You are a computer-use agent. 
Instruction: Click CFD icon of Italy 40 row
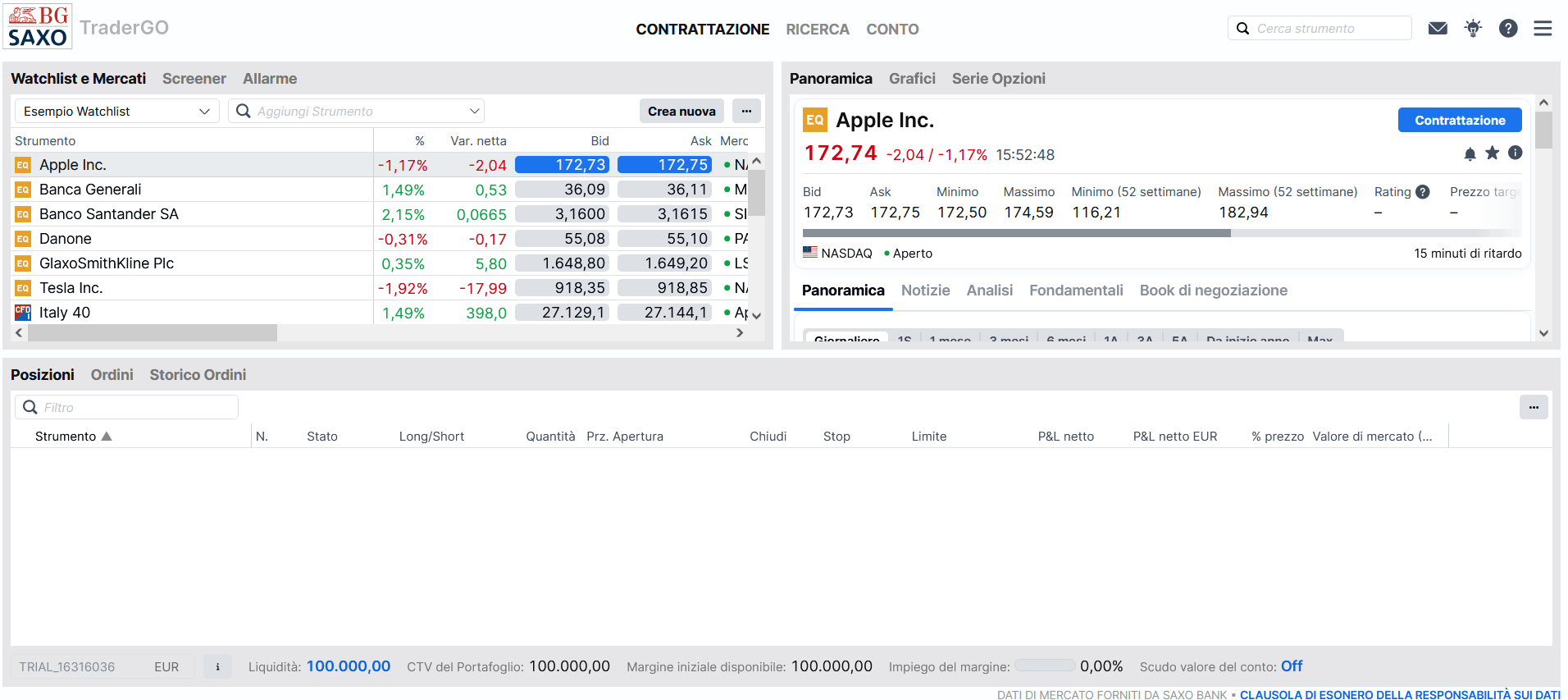click(23, 313)
